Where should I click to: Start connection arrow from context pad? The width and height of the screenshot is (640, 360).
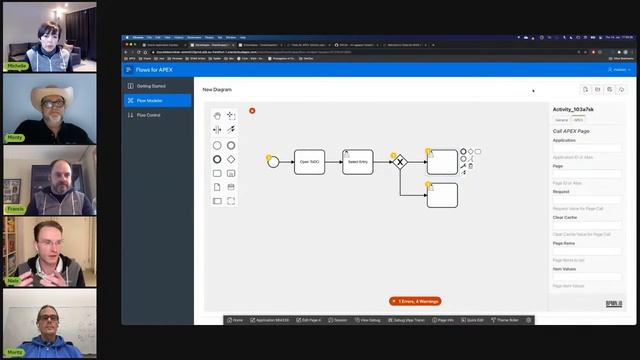464,173
